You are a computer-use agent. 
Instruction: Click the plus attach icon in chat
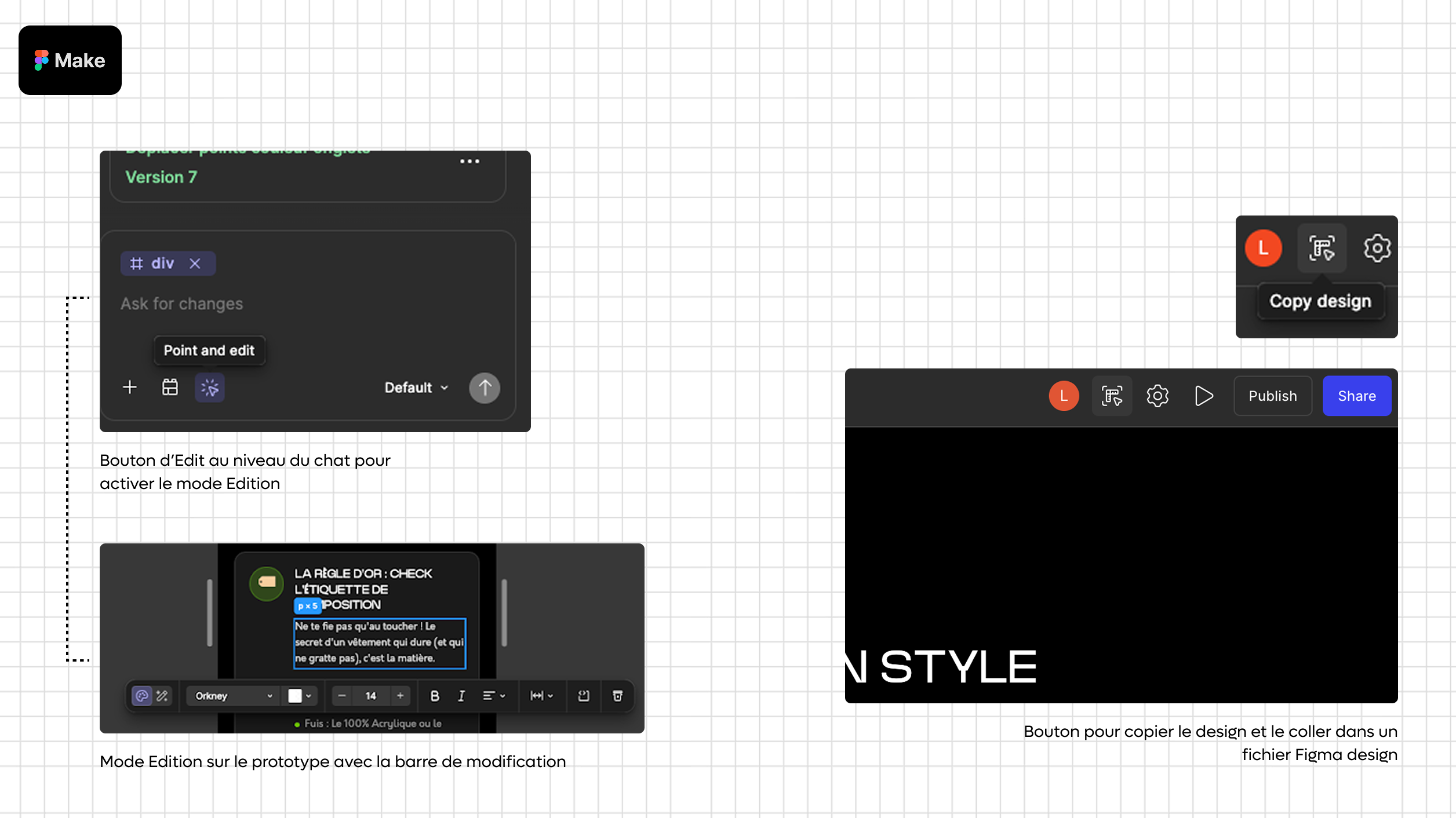pyautogui.click(x=130, y=388)
